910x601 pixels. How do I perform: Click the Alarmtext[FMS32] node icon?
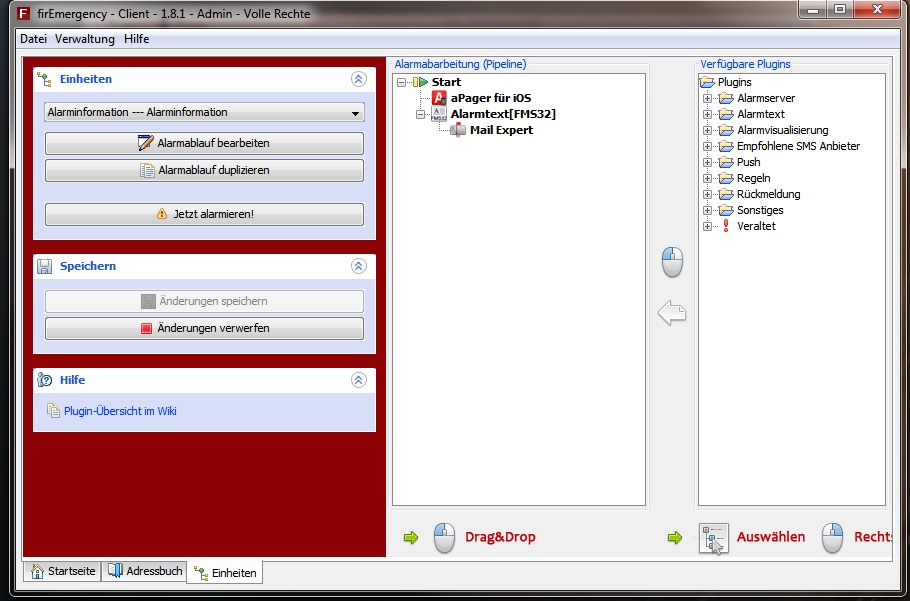[439, 114]
